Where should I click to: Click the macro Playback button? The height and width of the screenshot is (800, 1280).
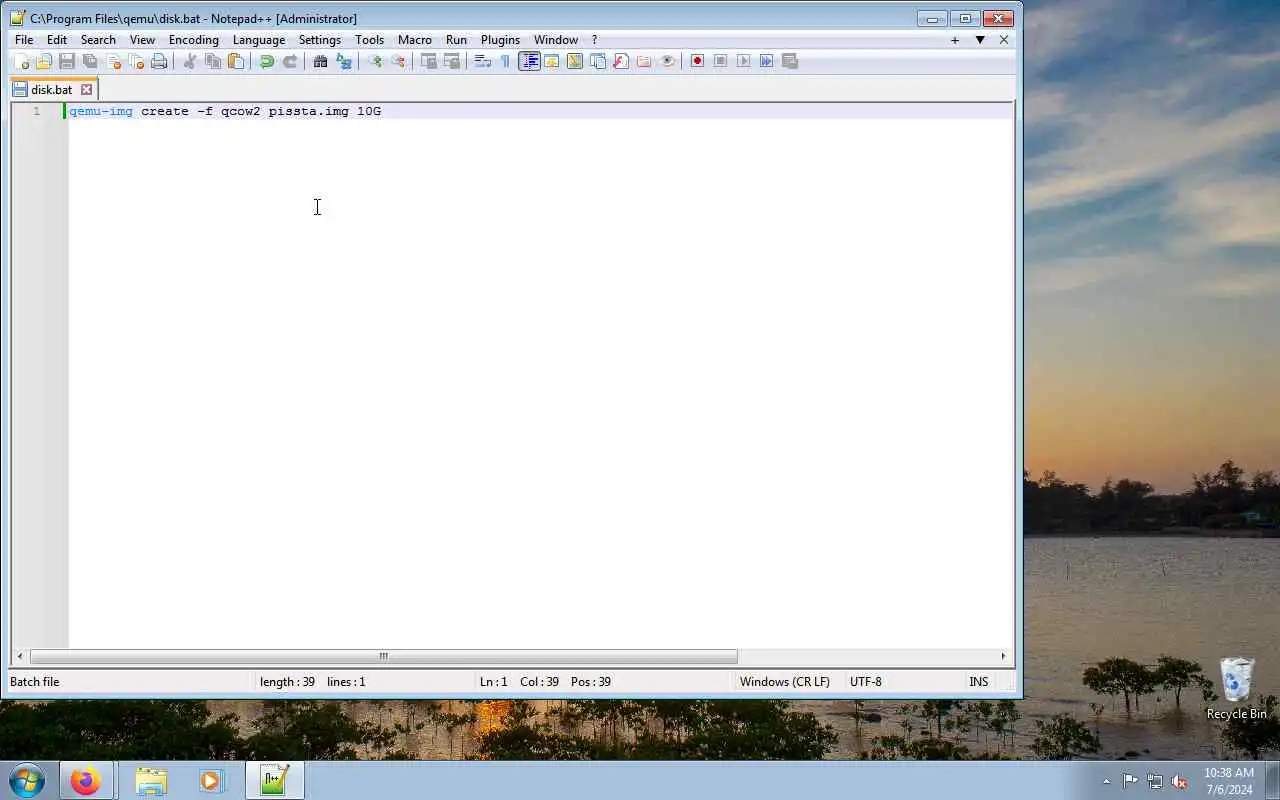pyautogui.click(x=744, y=61)
